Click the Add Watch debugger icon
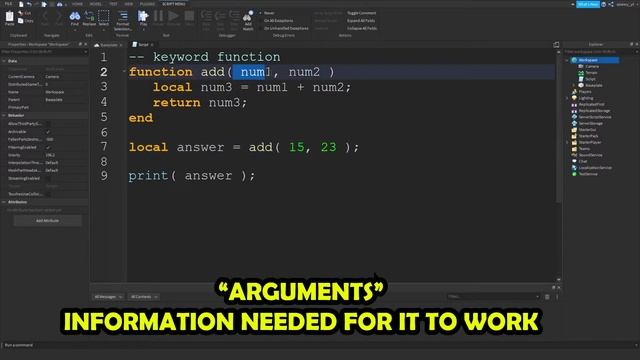Viewport: 640px width, 360px height. (248, 16)
